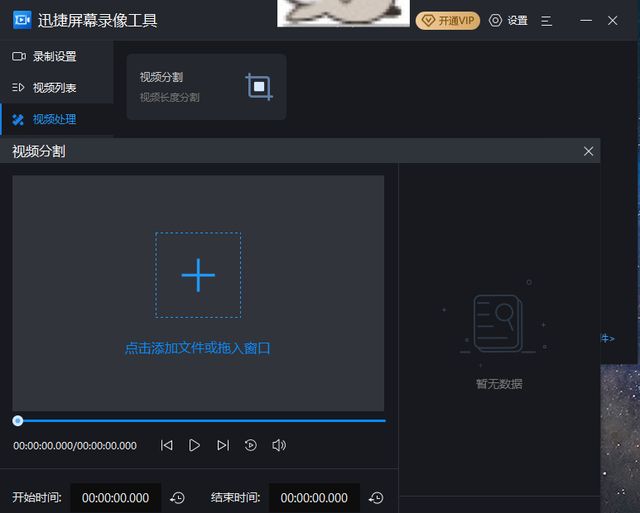
Task: Click the playback progress slider handle
Action: coord(18,421)
